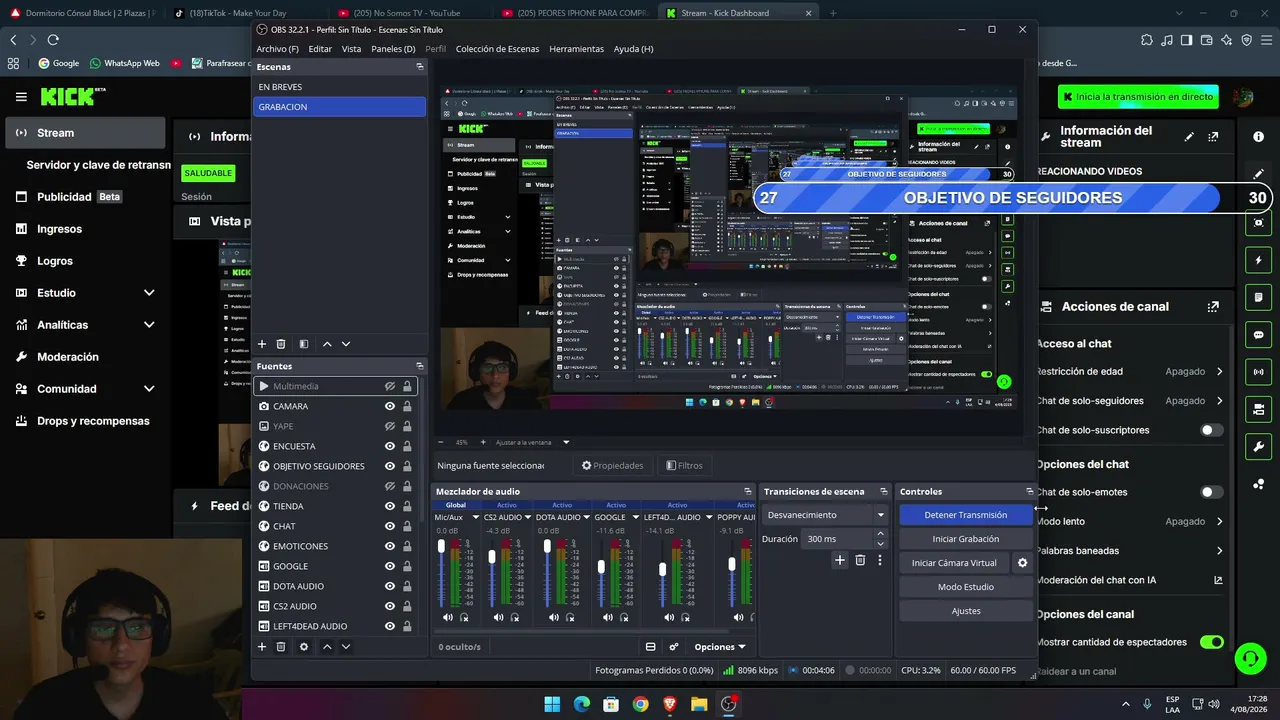Hide the OBJETIVO SEGUIDORES source
This screenshot has width=1280, height=720.
click(390, 466)
